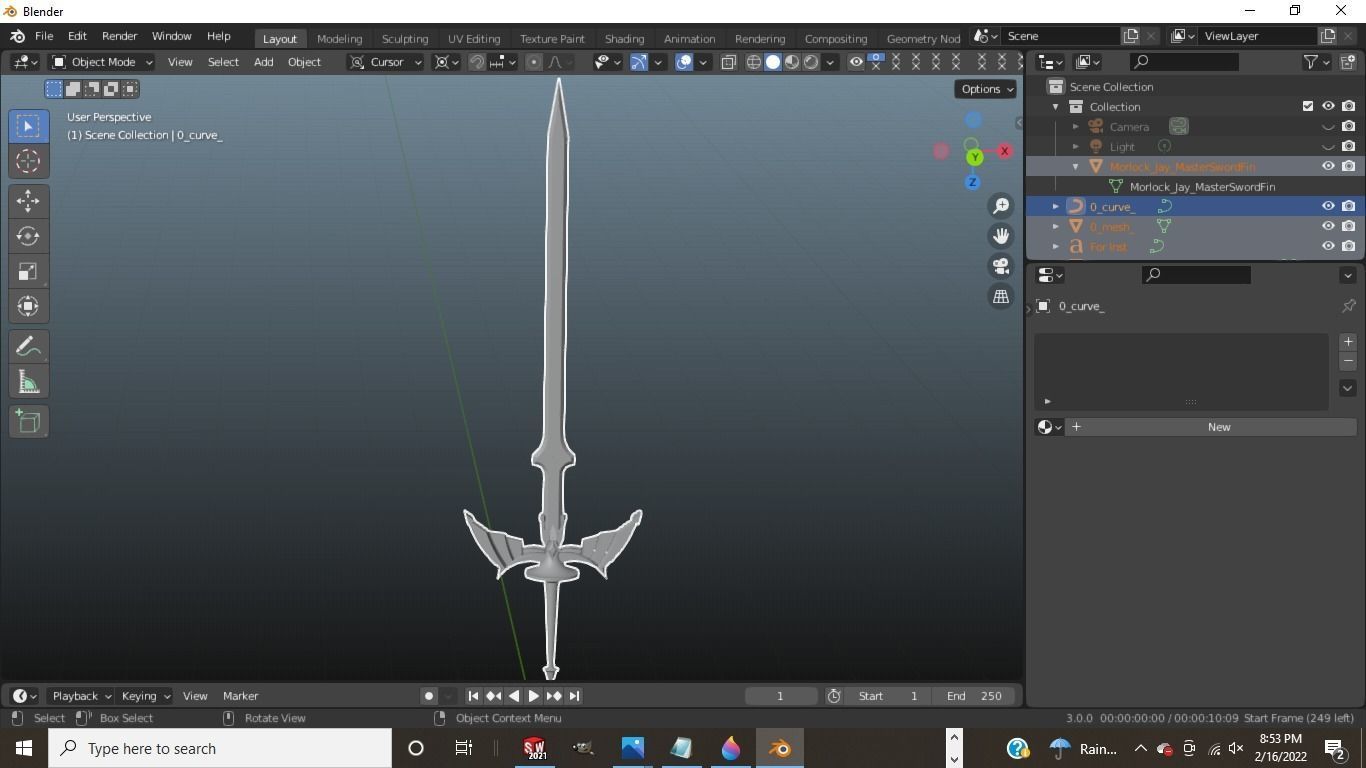Open the Add menu in viewport

tap(263, 62)
